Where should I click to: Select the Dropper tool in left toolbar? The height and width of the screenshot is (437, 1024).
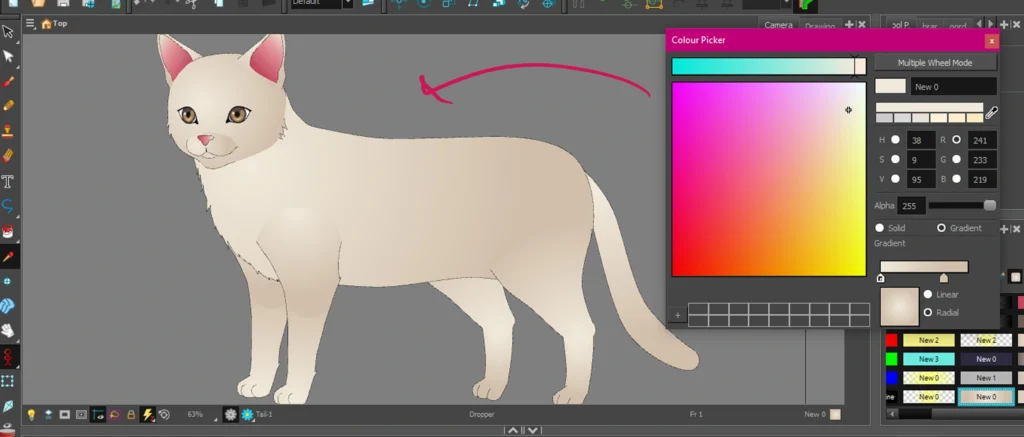[8, 257]
